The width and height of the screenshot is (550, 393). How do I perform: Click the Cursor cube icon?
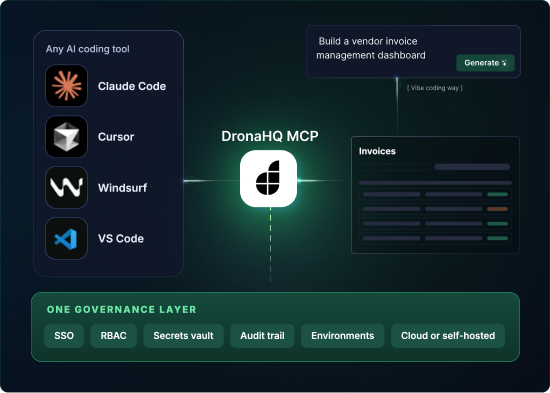pos(66,136)
